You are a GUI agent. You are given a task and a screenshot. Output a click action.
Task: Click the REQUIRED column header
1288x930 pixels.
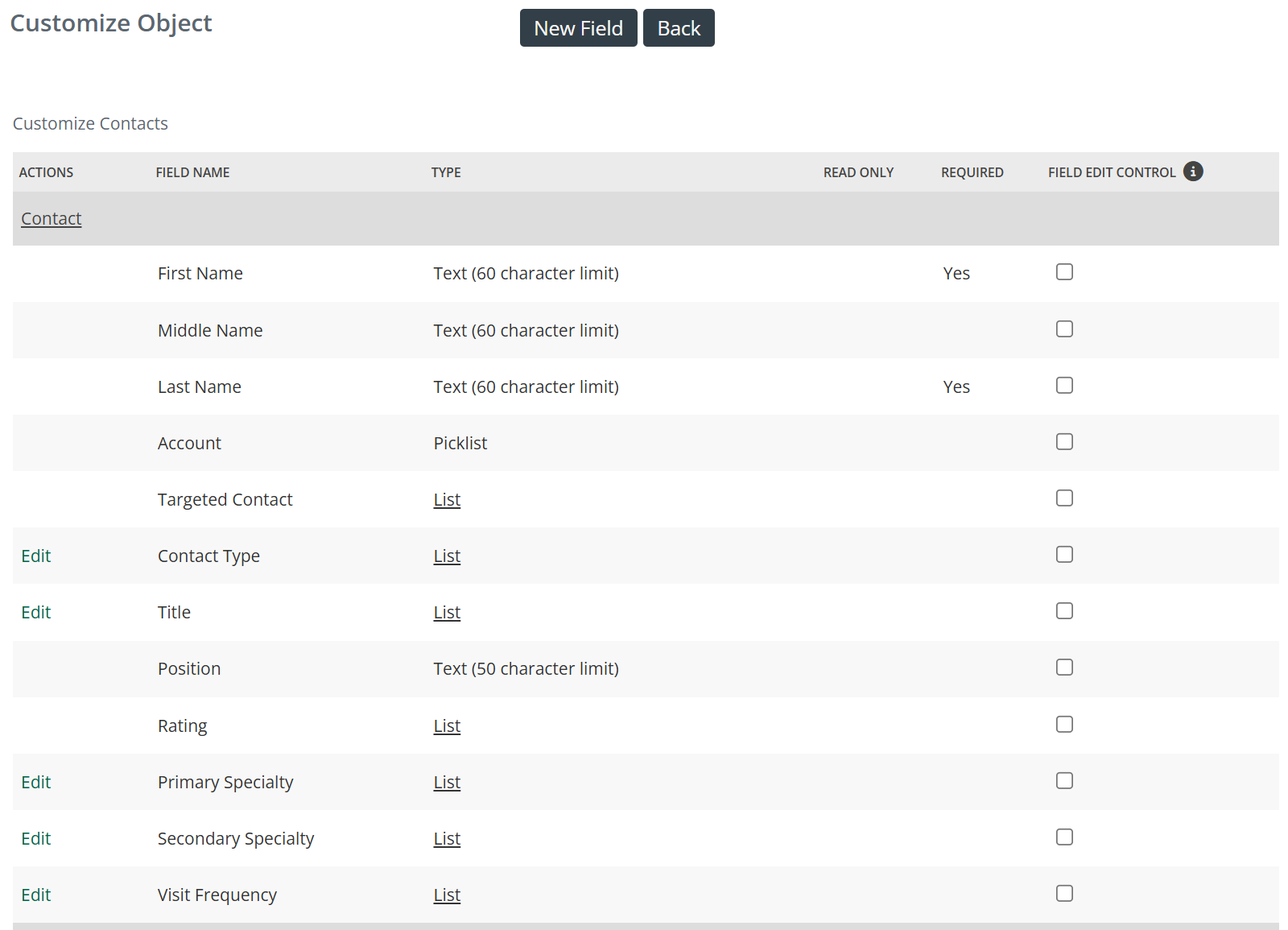(972, 172)
